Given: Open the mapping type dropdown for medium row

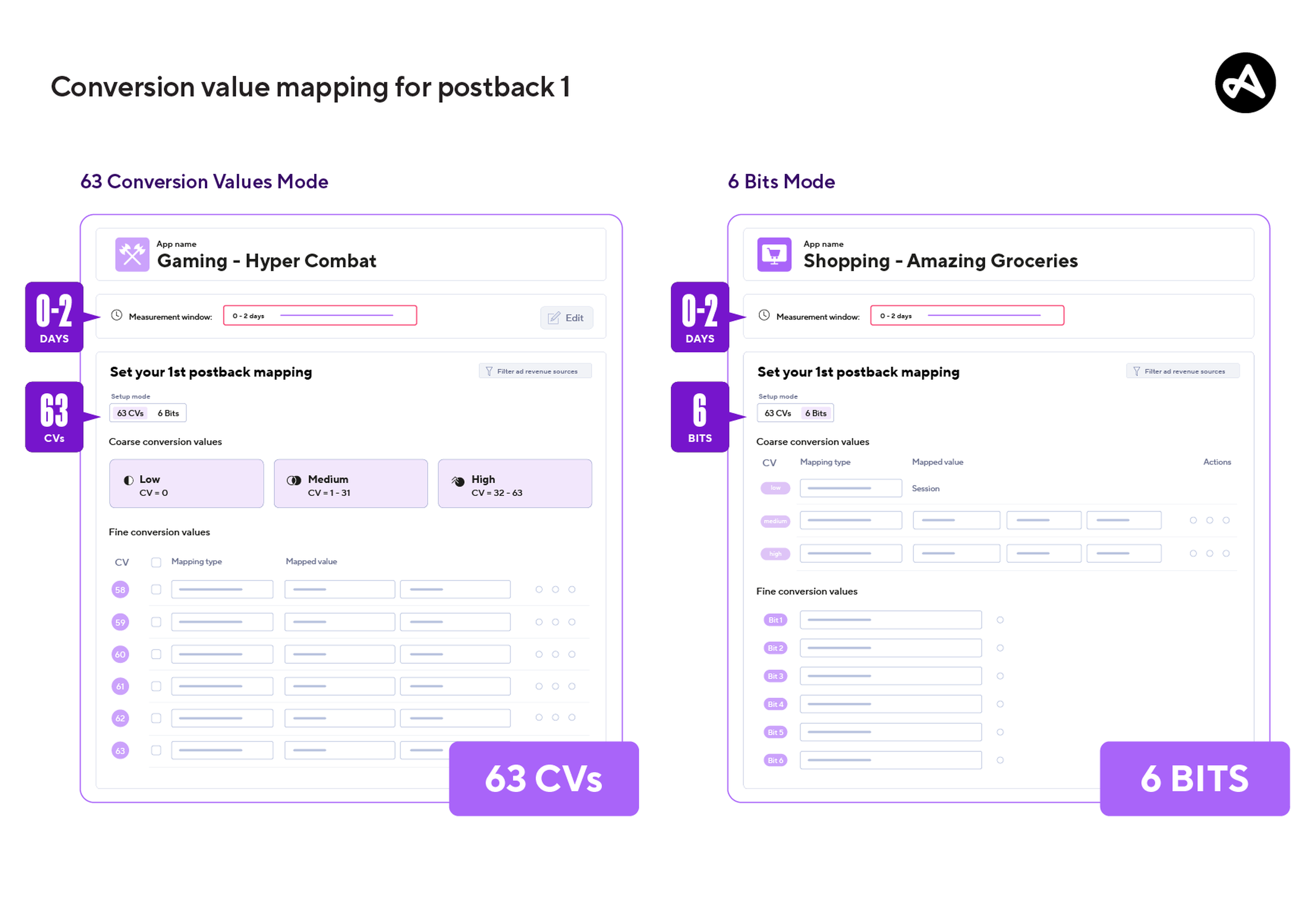Looking at the screenshot, I should pos(850,520).
